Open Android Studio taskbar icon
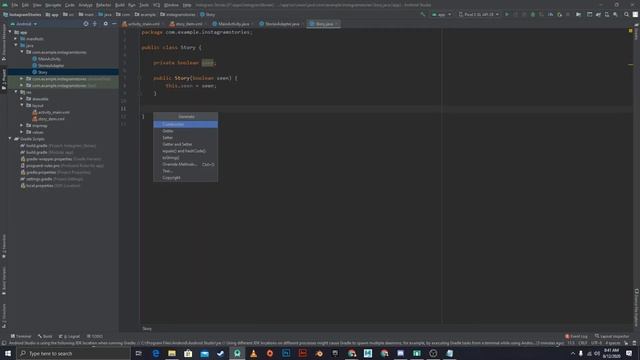Screen dimensions: 640x360 237,353
